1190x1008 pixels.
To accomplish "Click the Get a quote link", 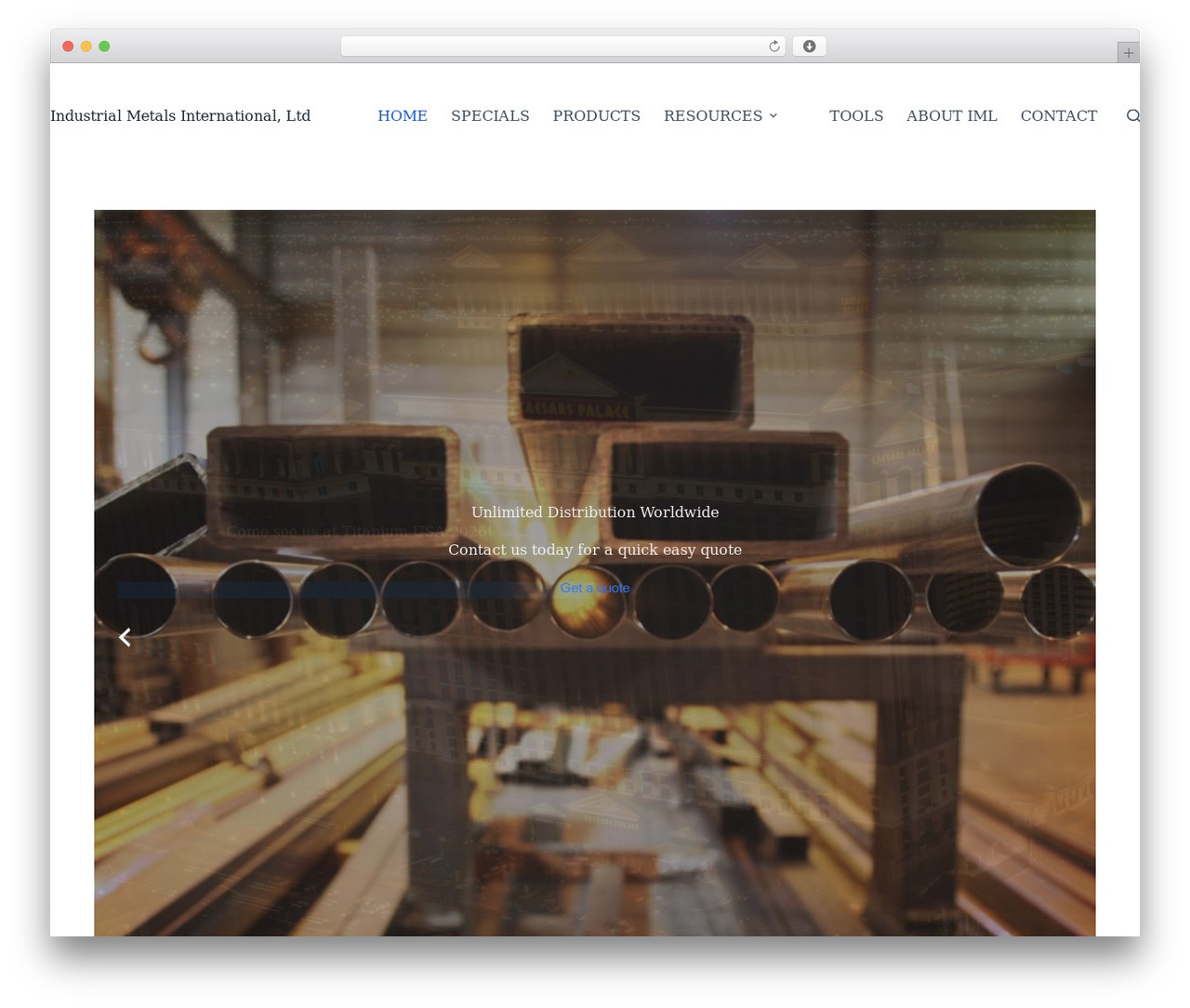I will point(595,588).
